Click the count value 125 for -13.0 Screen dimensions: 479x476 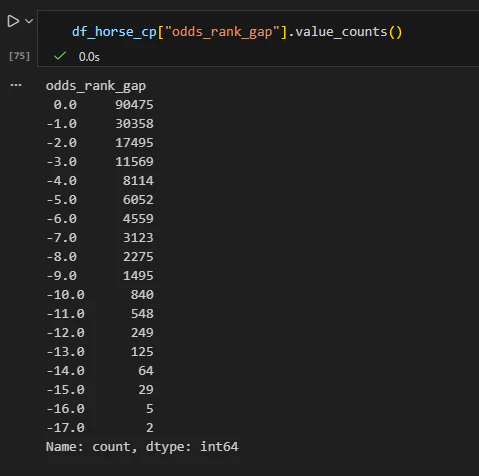tap(142, 352)
